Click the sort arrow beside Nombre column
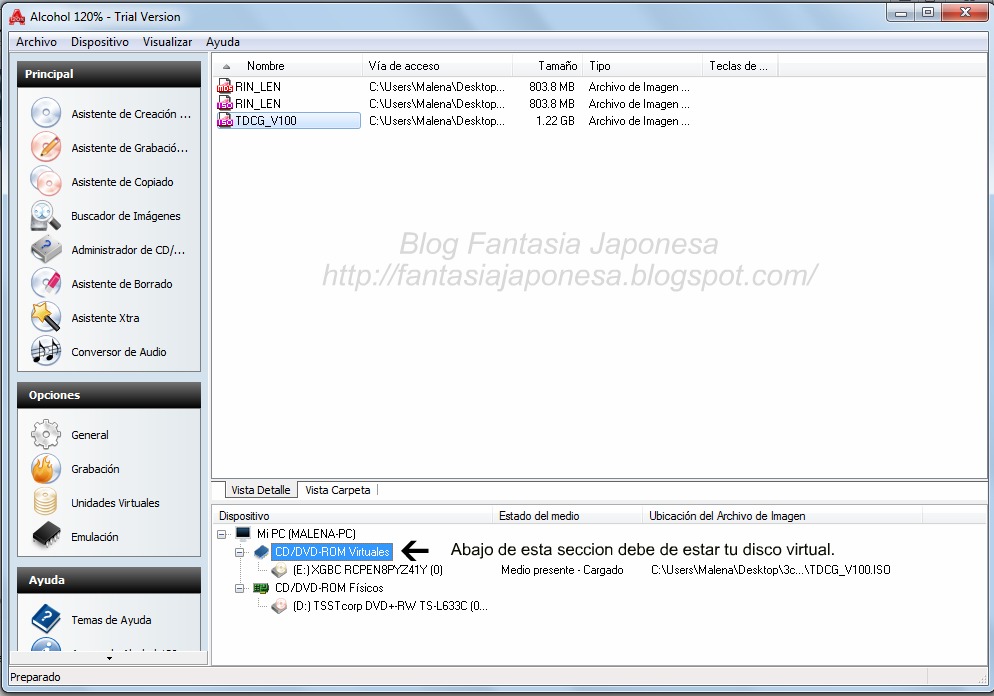Image resolution: width=994 pixels, height=696 pixels. (226, 67)
